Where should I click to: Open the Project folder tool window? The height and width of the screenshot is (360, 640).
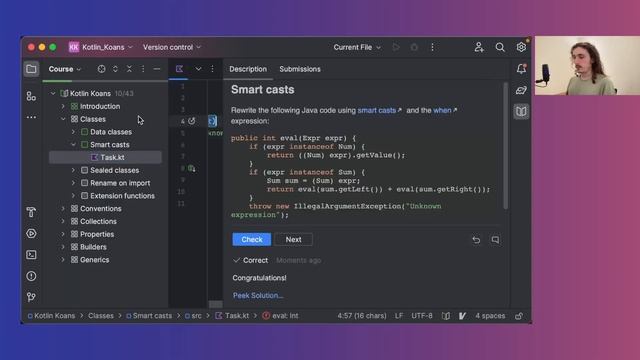(x=31, y=69)
